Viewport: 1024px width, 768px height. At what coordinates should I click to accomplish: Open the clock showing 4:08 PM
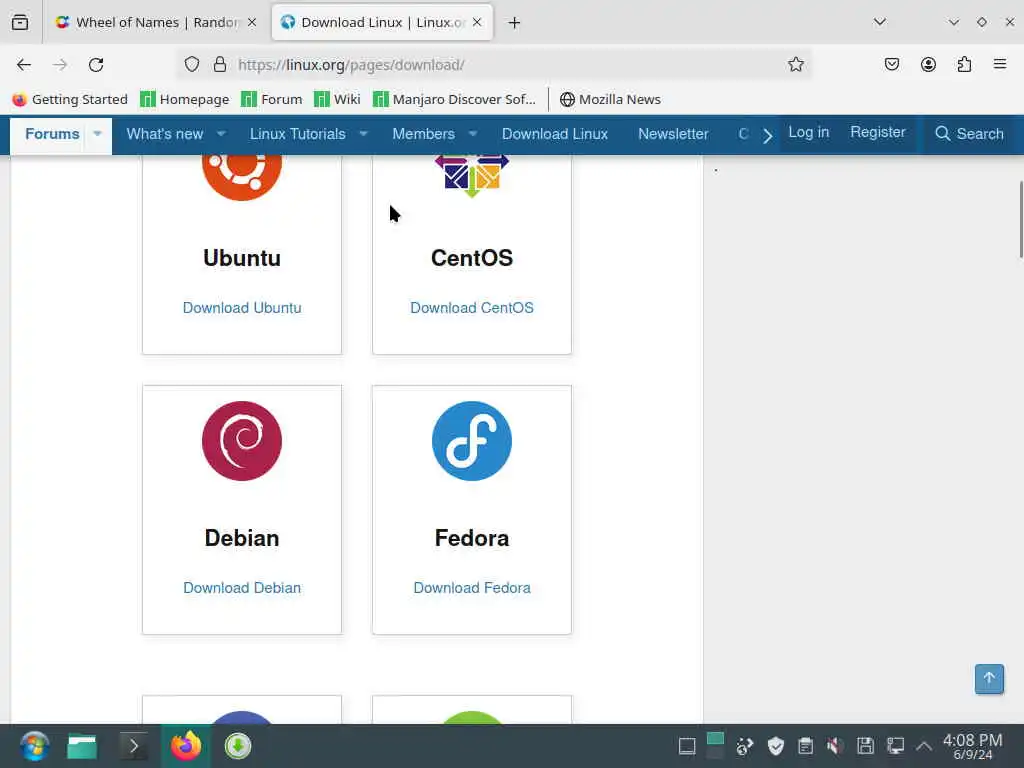pyautogui.click(x=972, y=746)
